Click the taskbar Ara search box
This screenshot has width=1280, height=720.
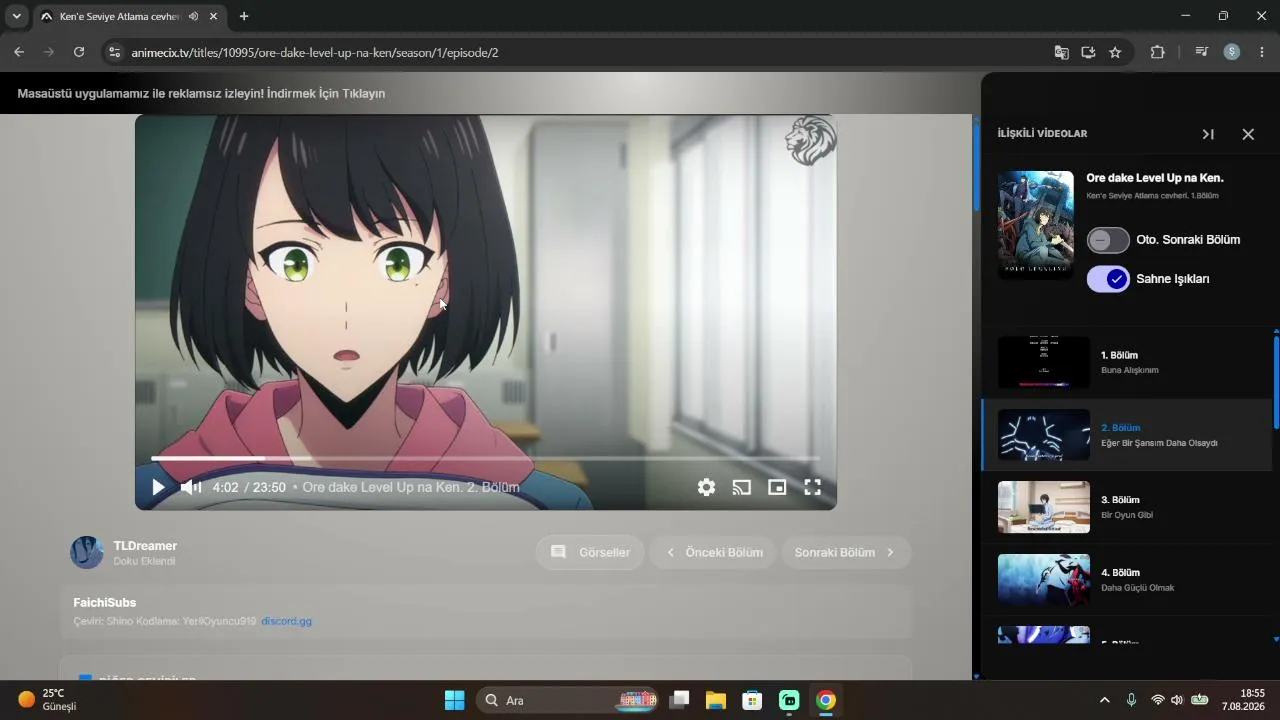pyautogui.click(x=567, y=700)
